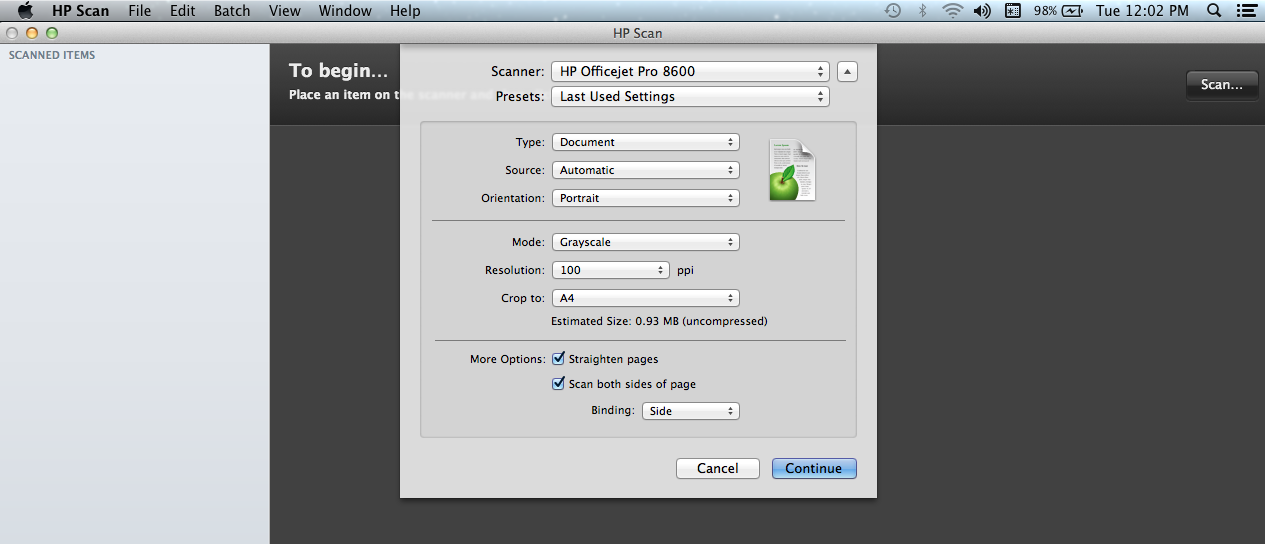Image resolution: width=1265 pixels, height=544 pixels.
Task: Open the Wi-Fi status menu
Action: [952, 11]
